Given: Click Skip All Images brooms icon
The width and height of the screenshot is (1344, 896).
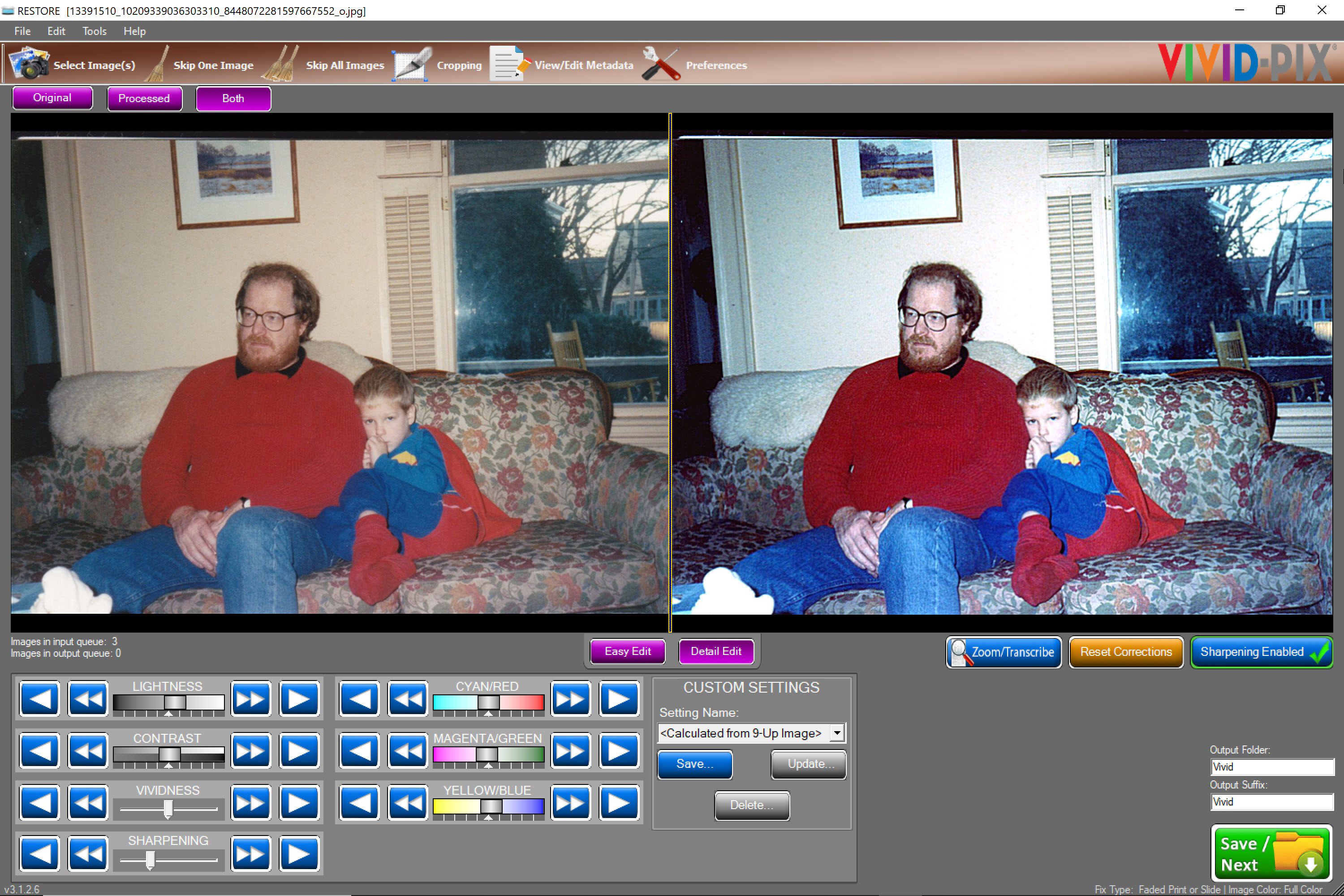Looking at the screenshot, I should click(280, 64).
